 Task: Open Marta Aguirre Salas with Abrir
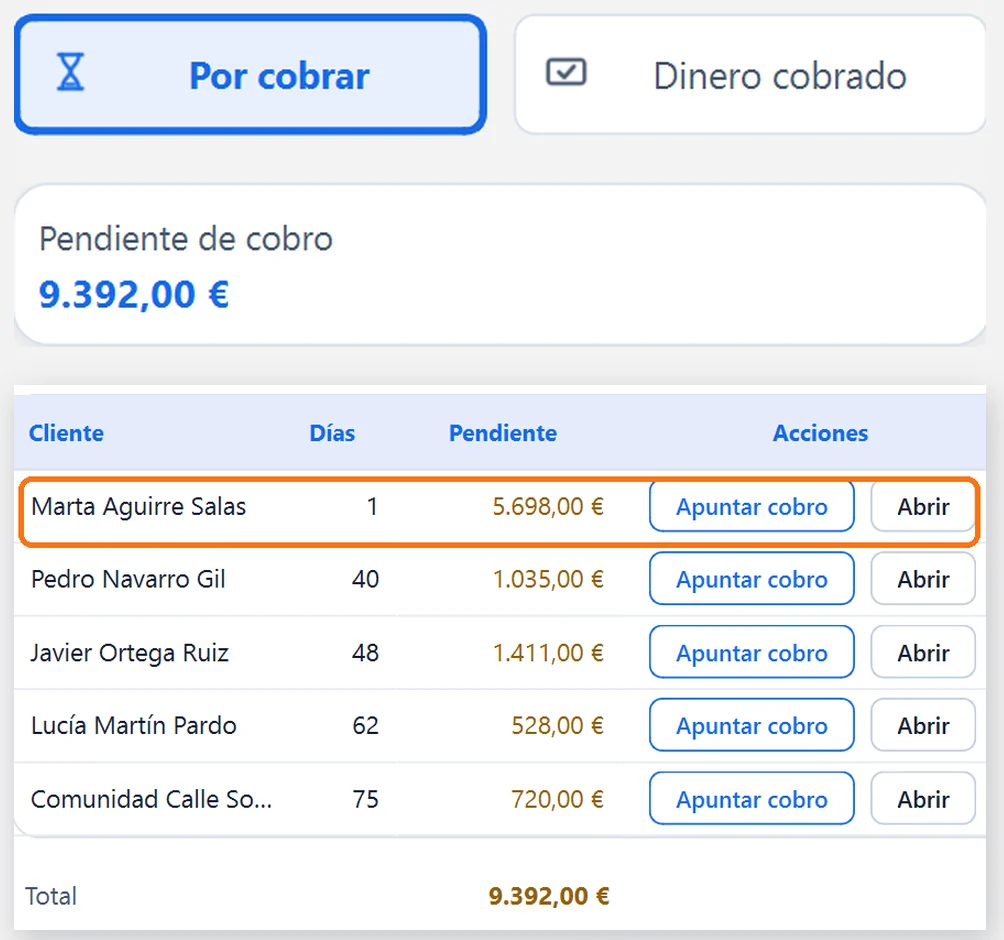923,506
